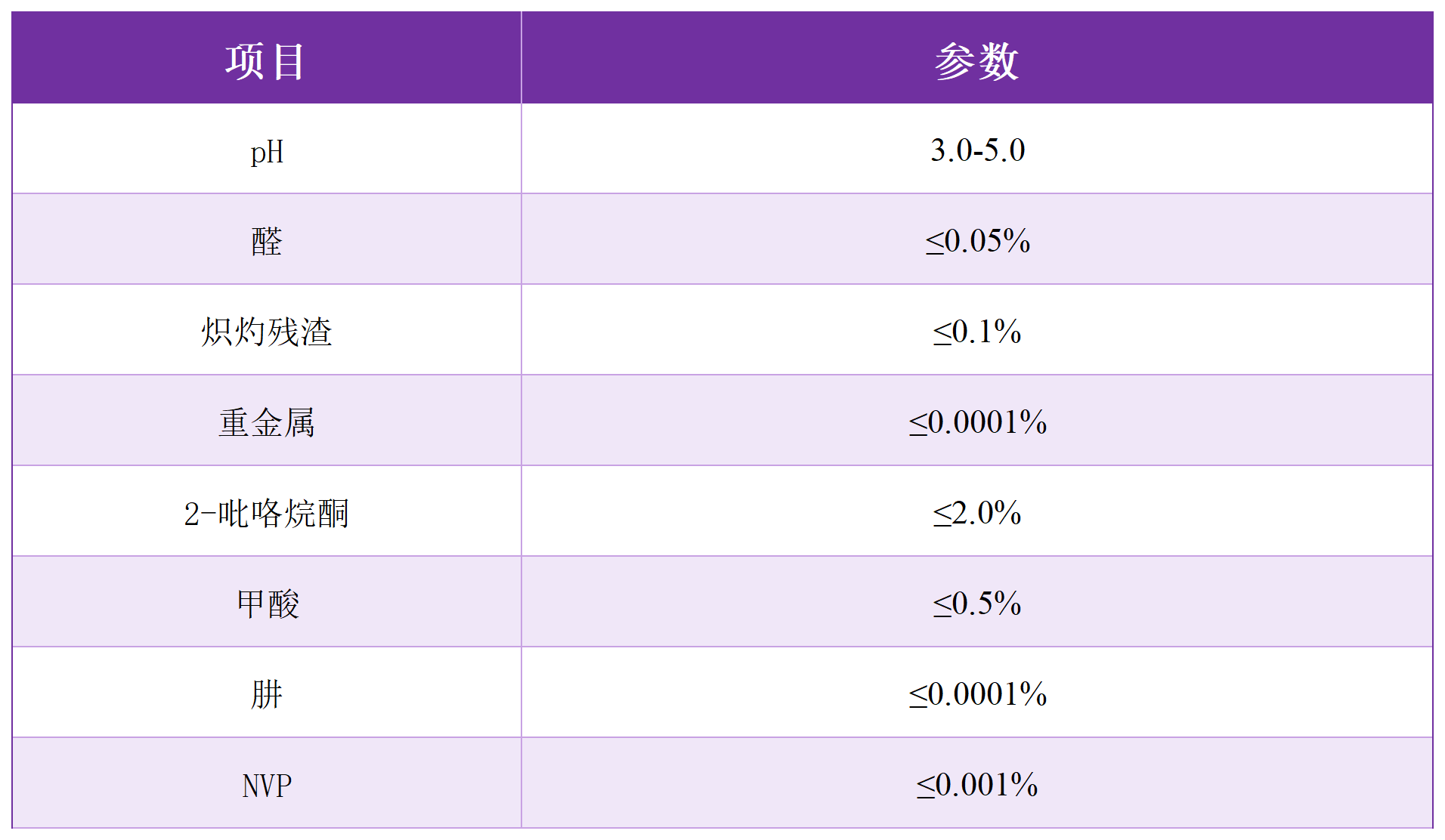The width and height of the screenshot is (1445, 840).
Task: Click the ≤0.1% value cell
Action: click(977, 332)
